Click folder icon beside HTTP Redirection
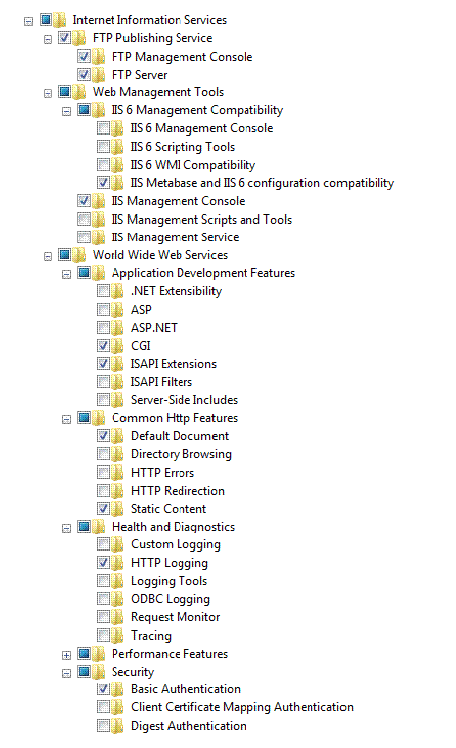Viewport: 456px width, 748px height. 117,490
